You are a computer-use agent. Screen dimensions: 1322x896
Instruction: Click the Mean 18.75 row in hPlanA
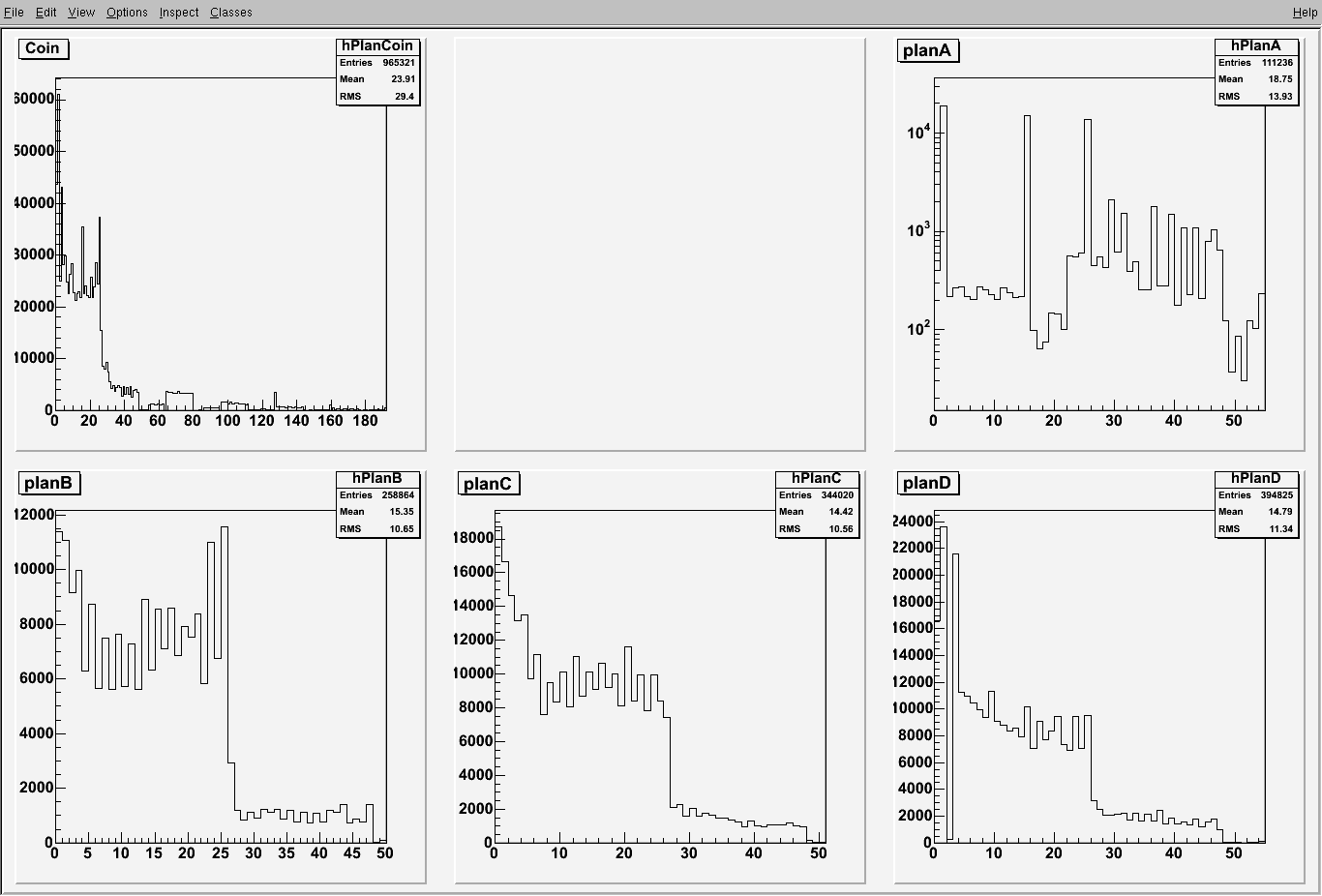[1256, 79]
